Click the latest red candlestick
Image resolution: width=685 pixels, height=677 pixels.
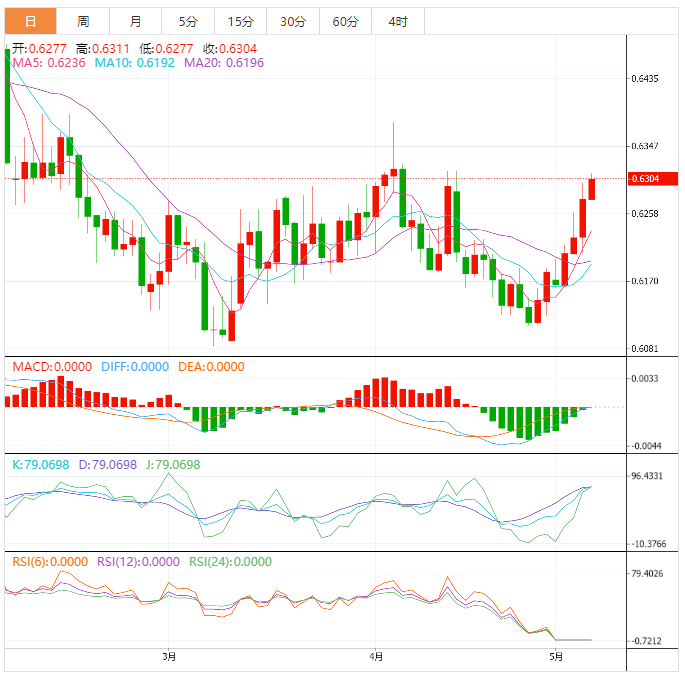click(x=592, y=188)
